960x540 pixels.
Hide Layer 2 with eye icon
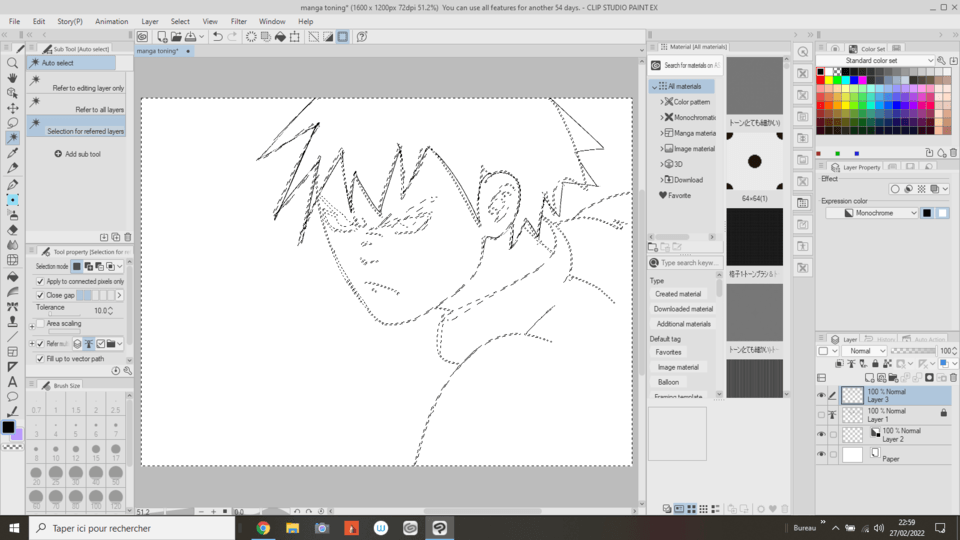tap(821, 435)
